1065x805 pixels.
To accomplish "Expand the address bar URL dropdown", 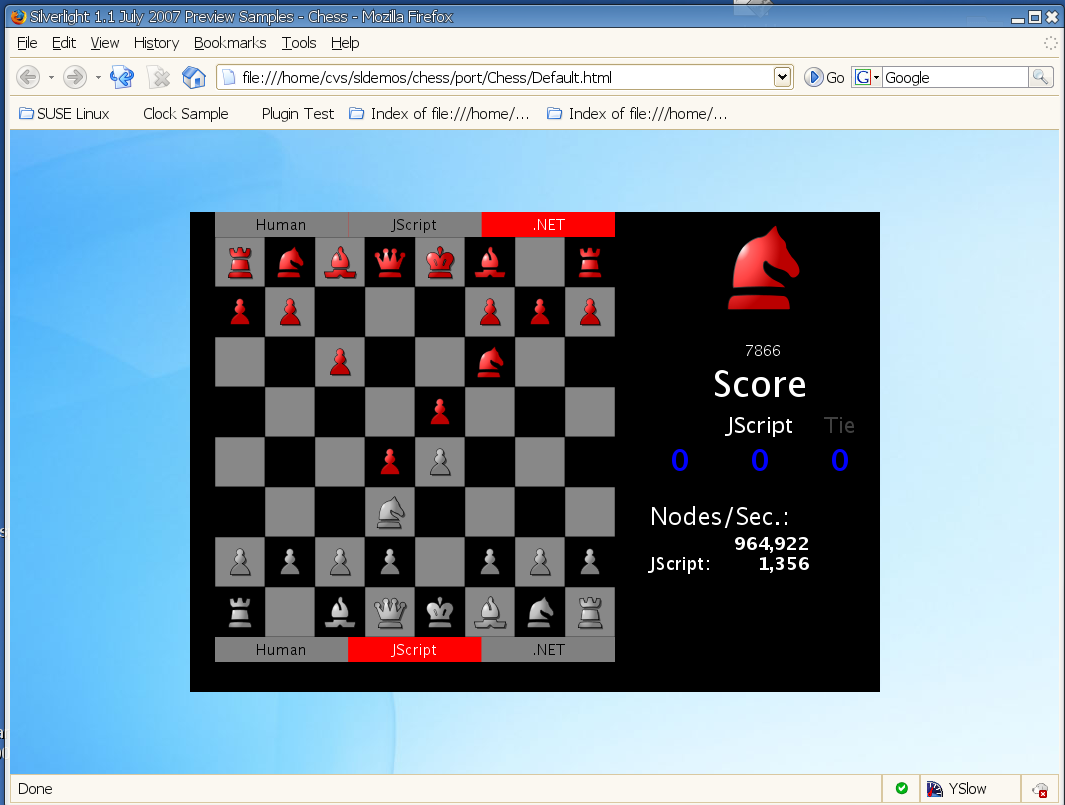I will coord(782,77).
